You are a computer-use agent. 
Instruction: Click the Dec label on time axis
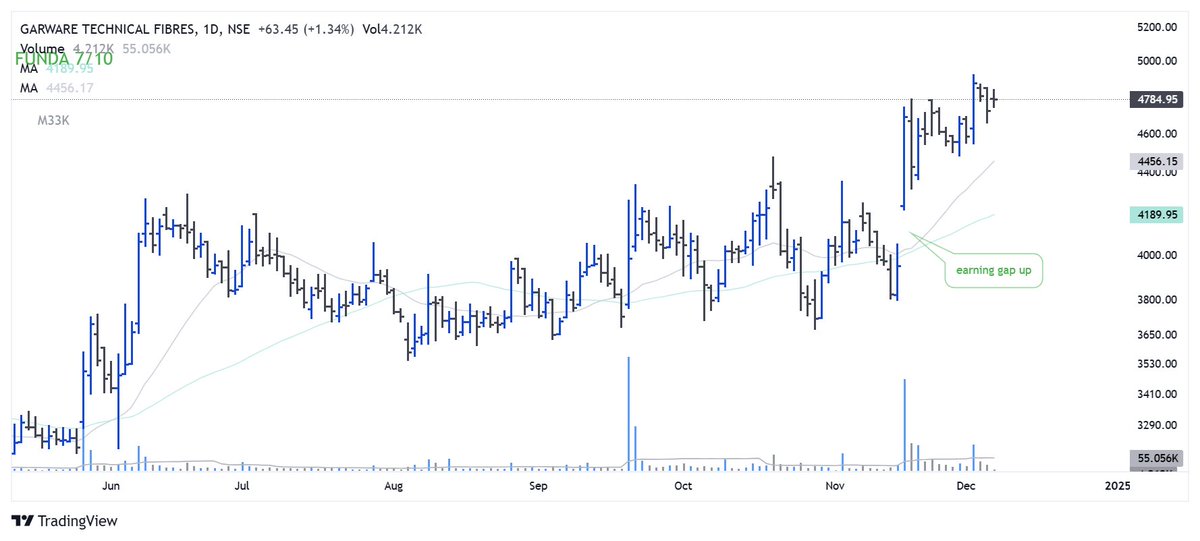(966, 486)
